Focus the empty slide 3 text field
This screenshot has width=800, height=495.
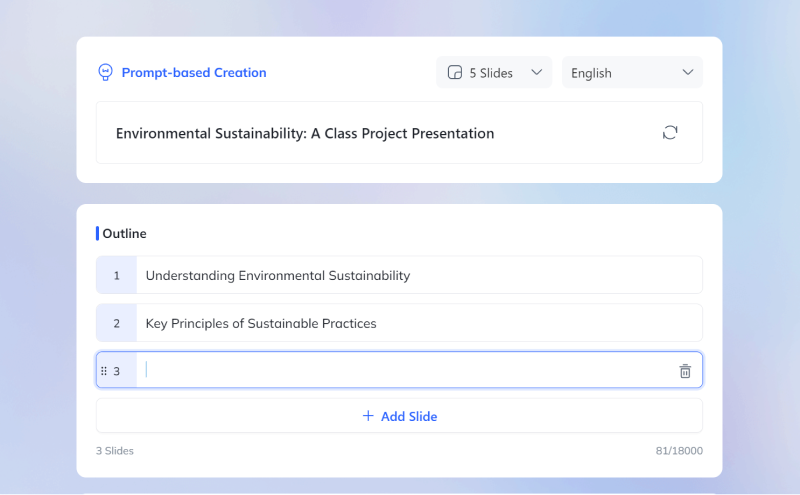tap(400, 371)
